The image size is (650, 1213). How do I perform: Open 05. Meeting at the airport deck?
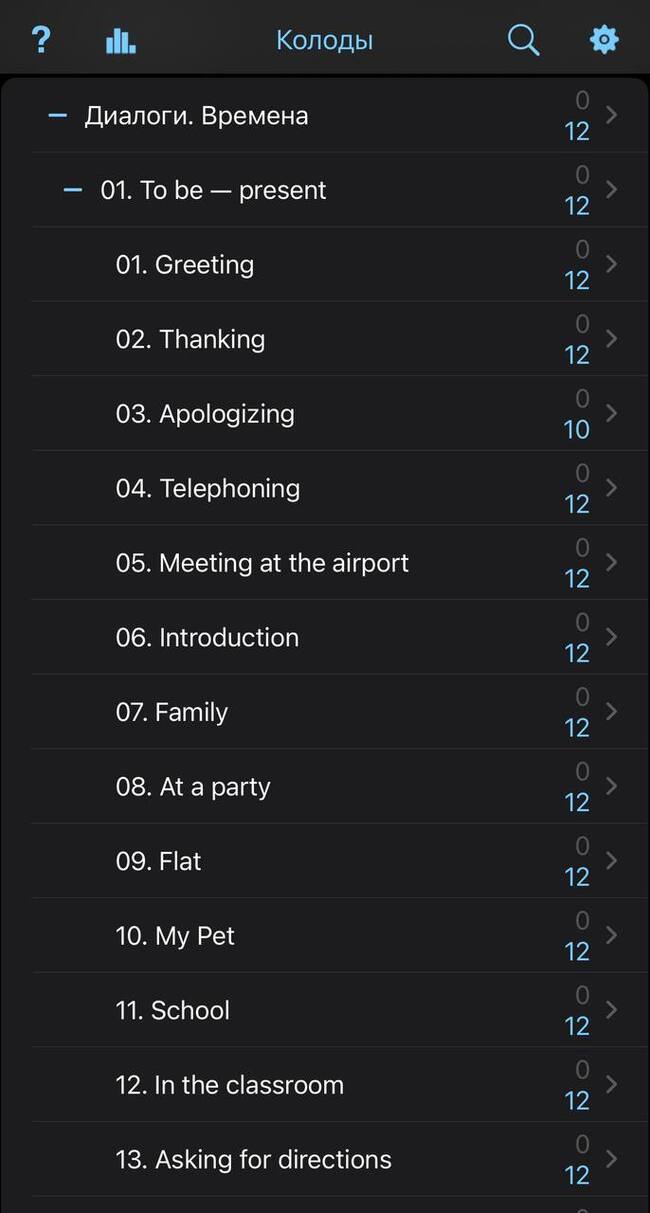coord(261,563)
